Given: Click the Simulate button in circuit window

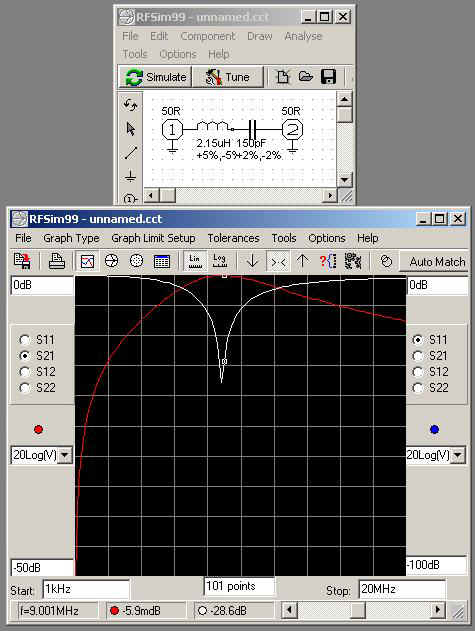Looking at the screenshot, I should click(155, 77).
